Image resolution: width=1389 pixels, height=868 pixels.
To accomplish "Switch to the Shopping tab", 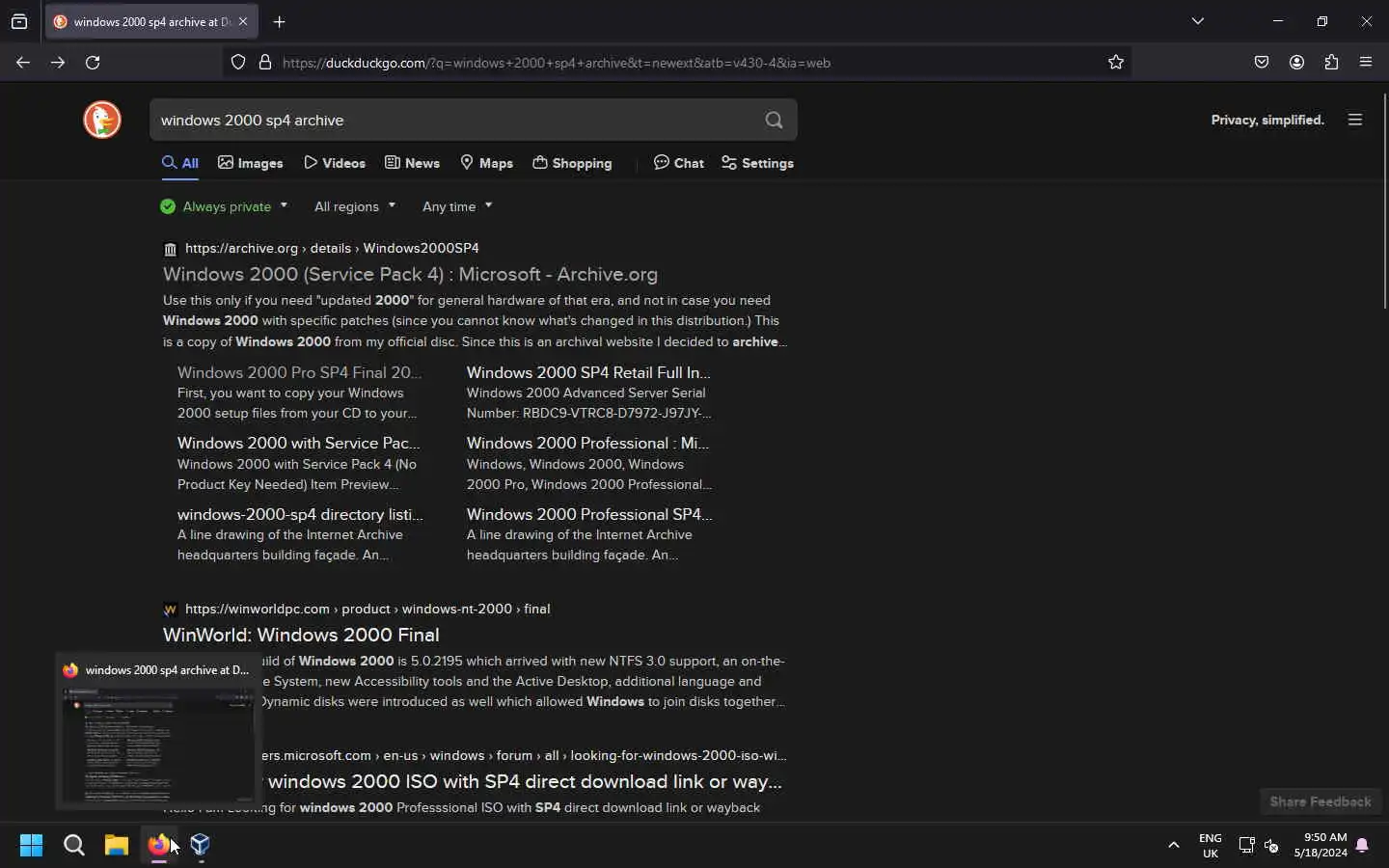I will 573,163.
